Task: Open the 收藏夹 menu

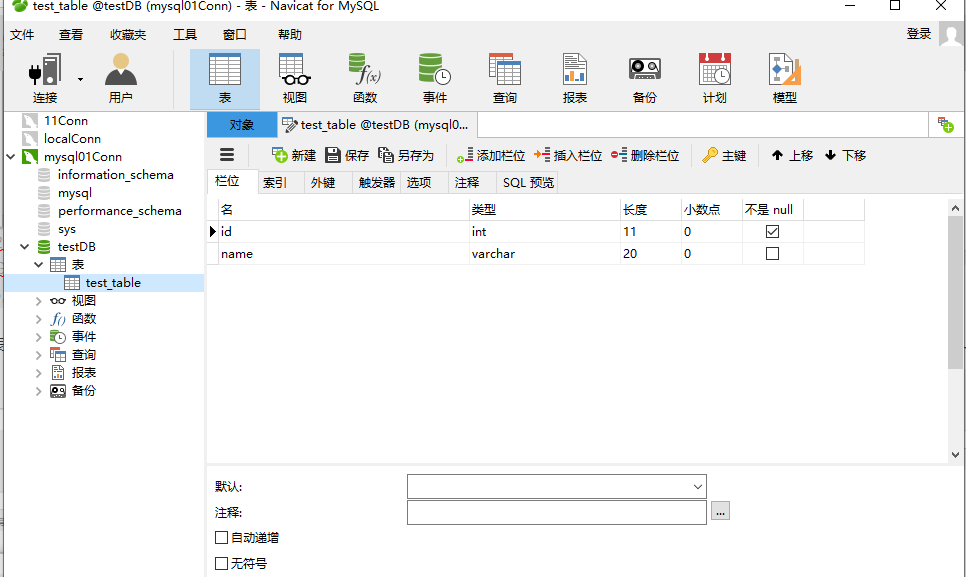Action: point(128,34)
